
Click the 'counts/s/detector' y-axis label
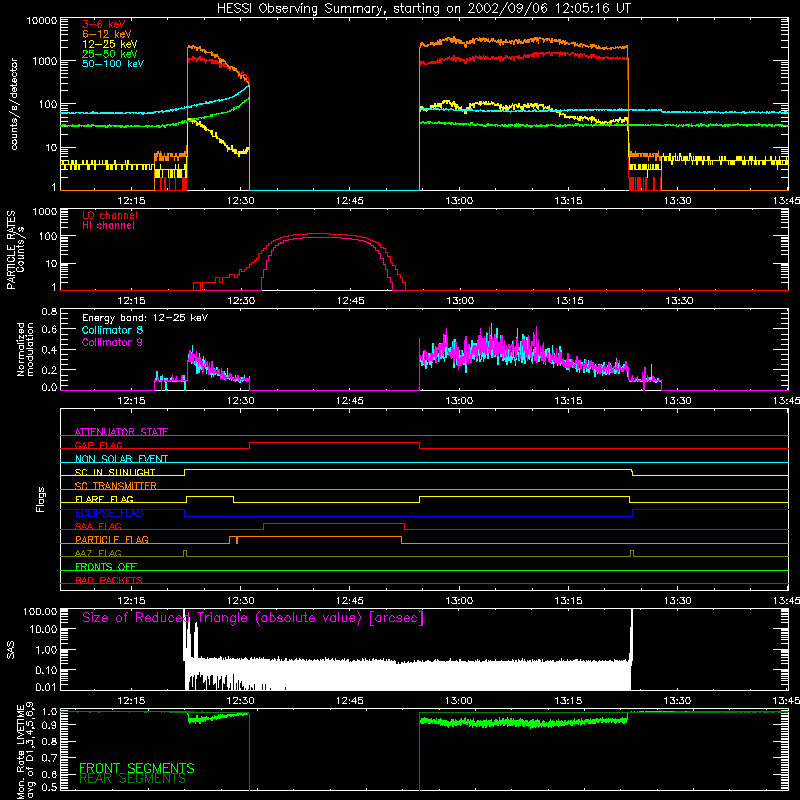pyautogui.click(x=14, y=104)
